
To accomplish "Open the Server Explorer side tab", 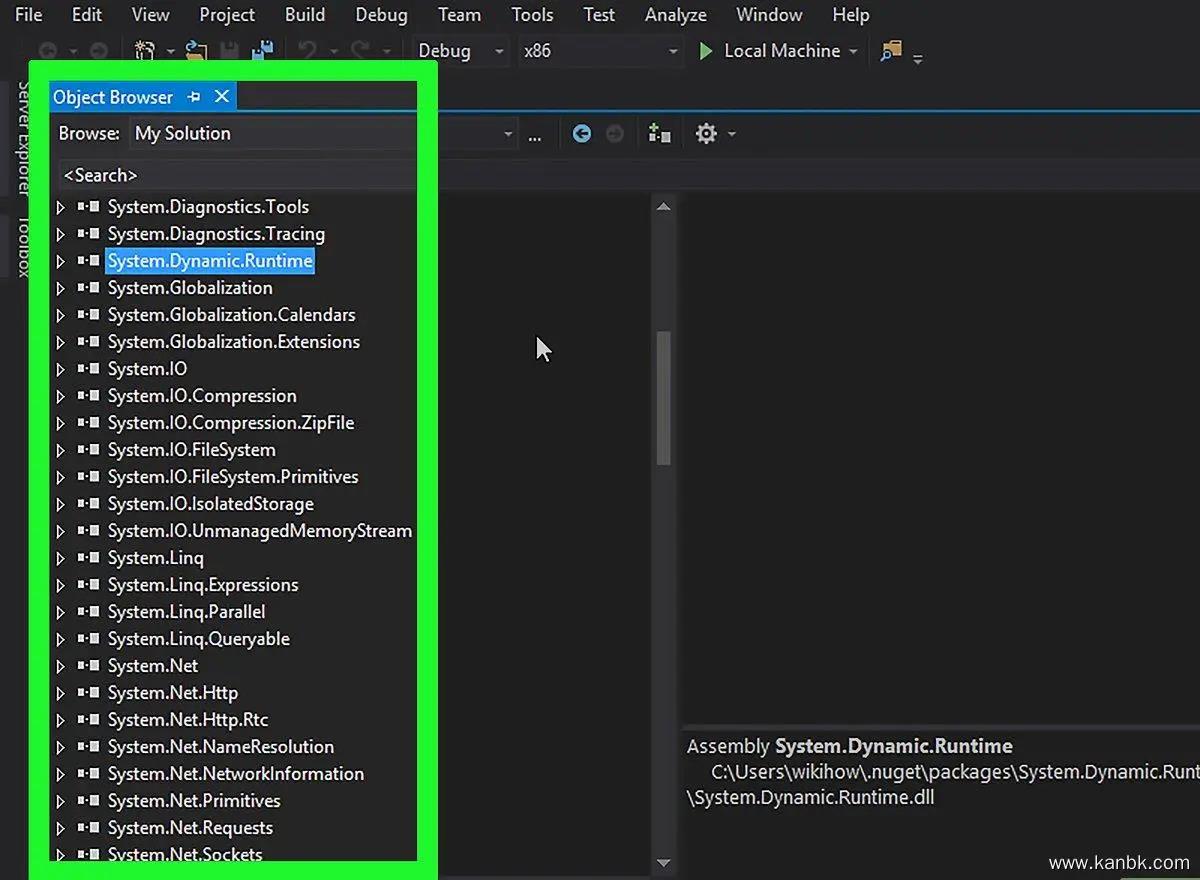I will point(22,140).
